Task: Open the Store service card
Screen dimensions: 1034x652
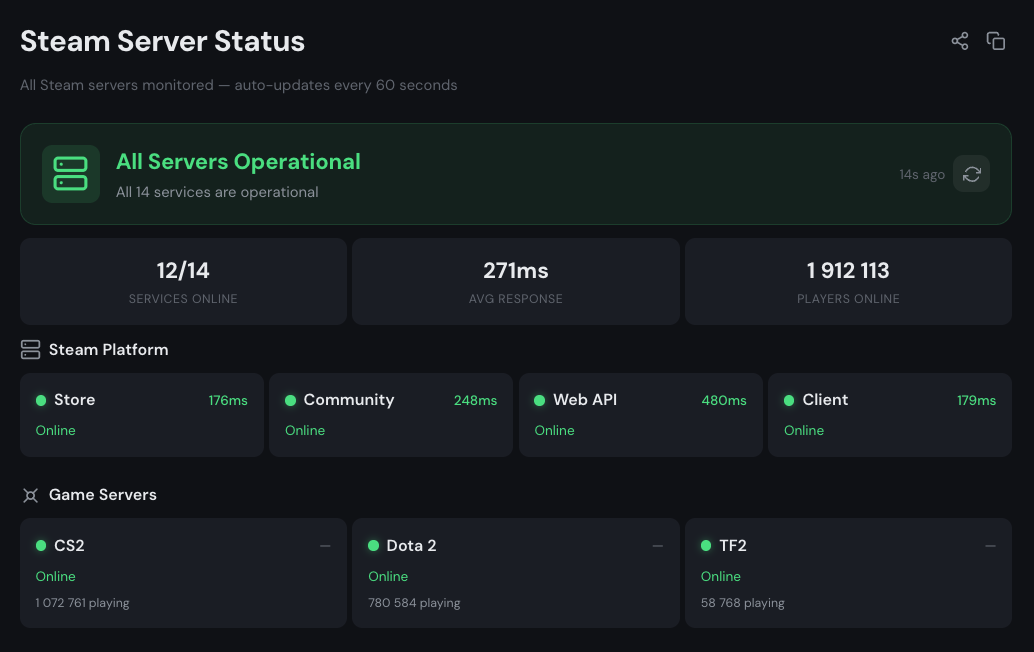Action: (142, 415)
